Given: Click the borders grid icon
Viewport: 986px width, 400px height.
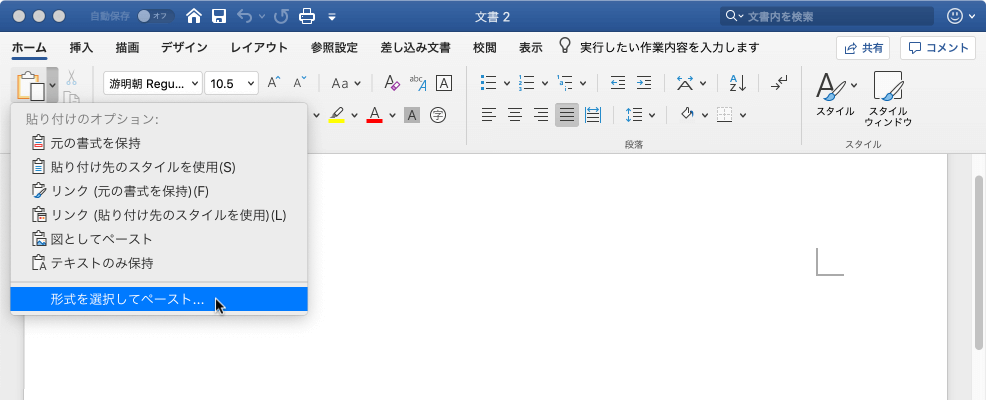Looking at the screenshot, I should coord(725,115).
